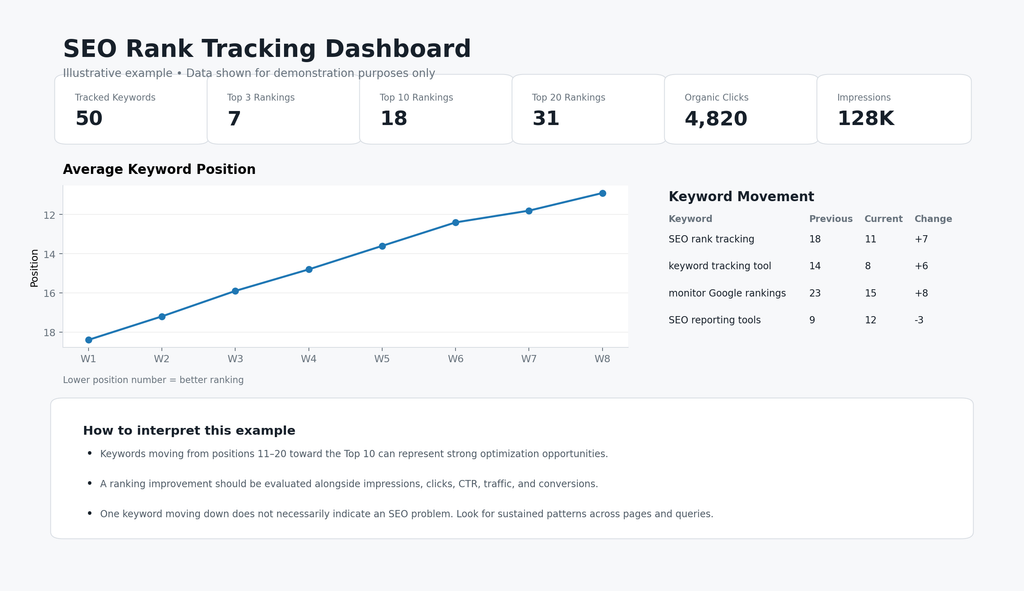This screenshot has height=591, width=1024.
Task: Click the +8 change for monitor Google rankings
Action: click(921, 293)
